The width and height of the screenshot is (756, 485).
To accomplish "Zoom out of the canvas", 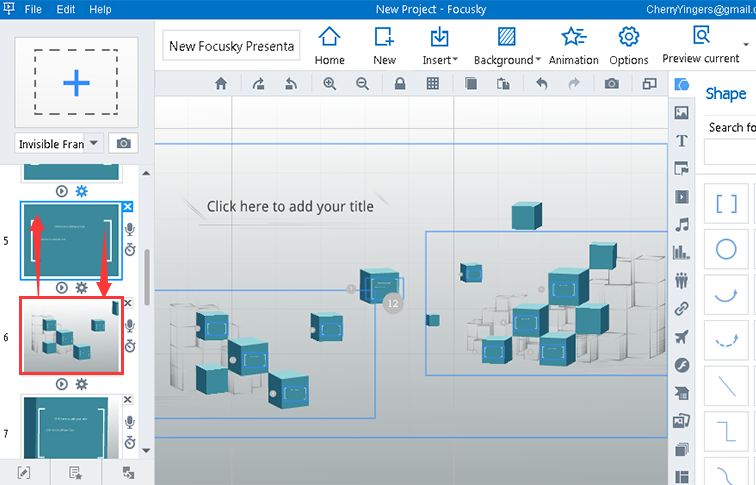I will [363, 84].
